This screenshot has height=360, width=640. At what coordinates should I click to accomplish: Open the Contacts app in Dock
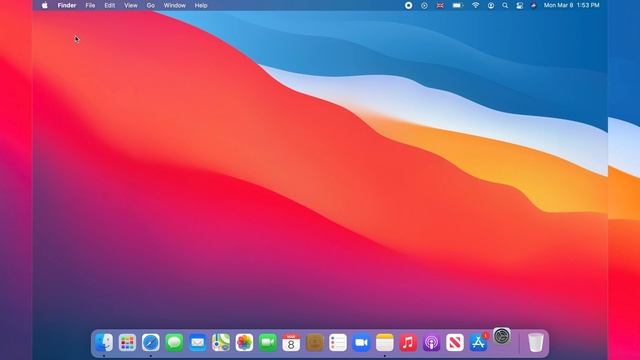[315, 342]
